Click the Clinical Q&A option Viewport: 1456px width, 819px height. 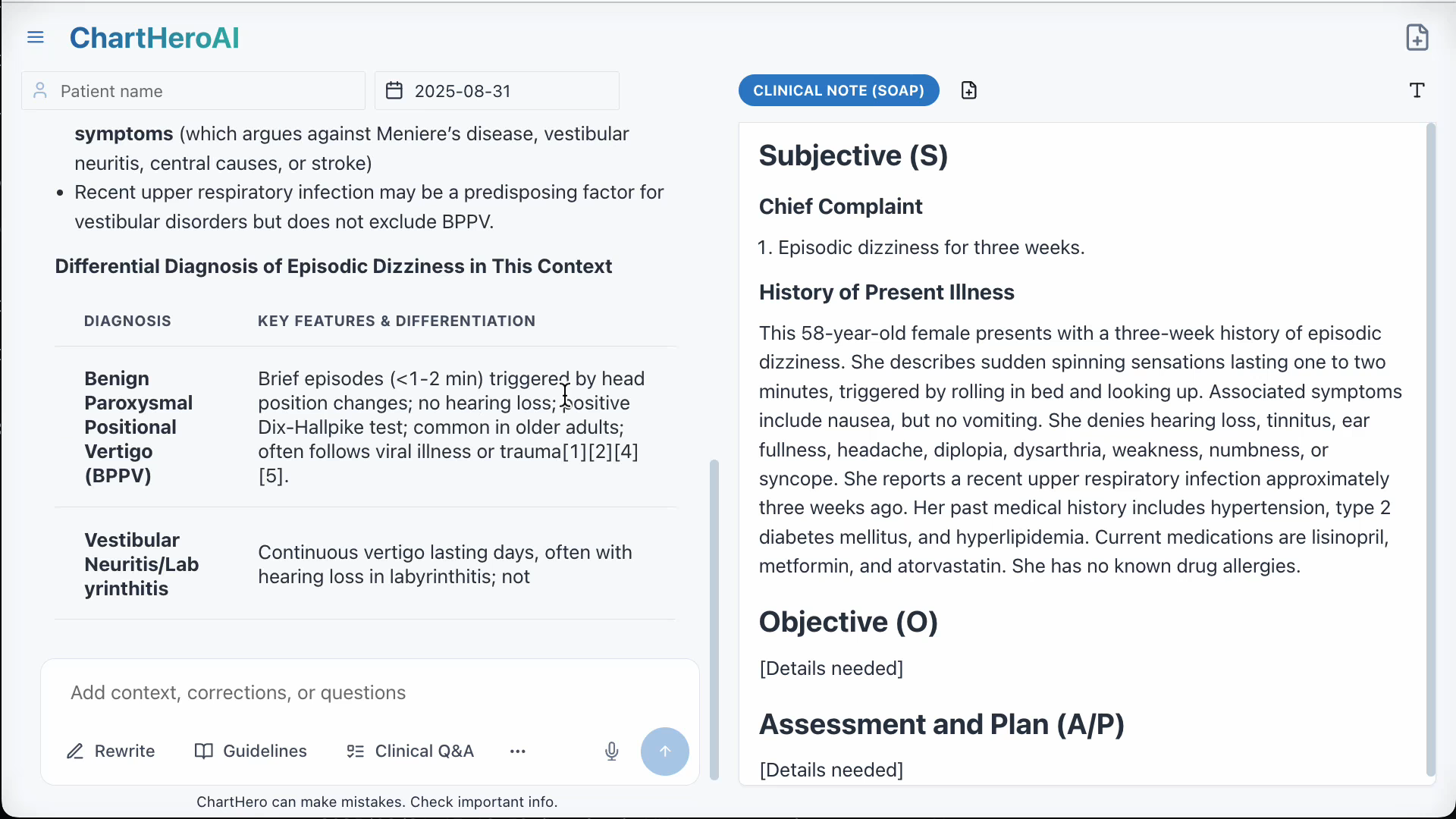click(x=424, y=751)
